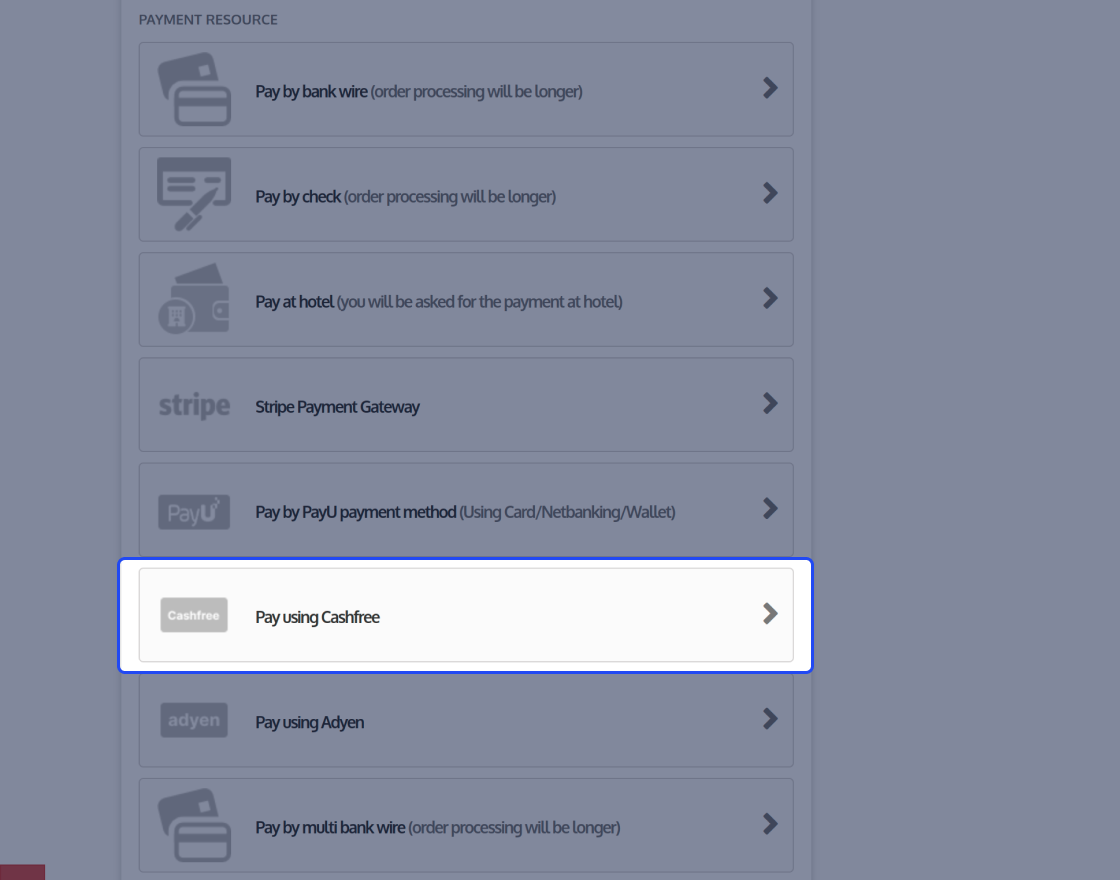The height and width of the screenshot is (880, 1120).
Task: Click the check and pen icon
Action: (194, 194)
